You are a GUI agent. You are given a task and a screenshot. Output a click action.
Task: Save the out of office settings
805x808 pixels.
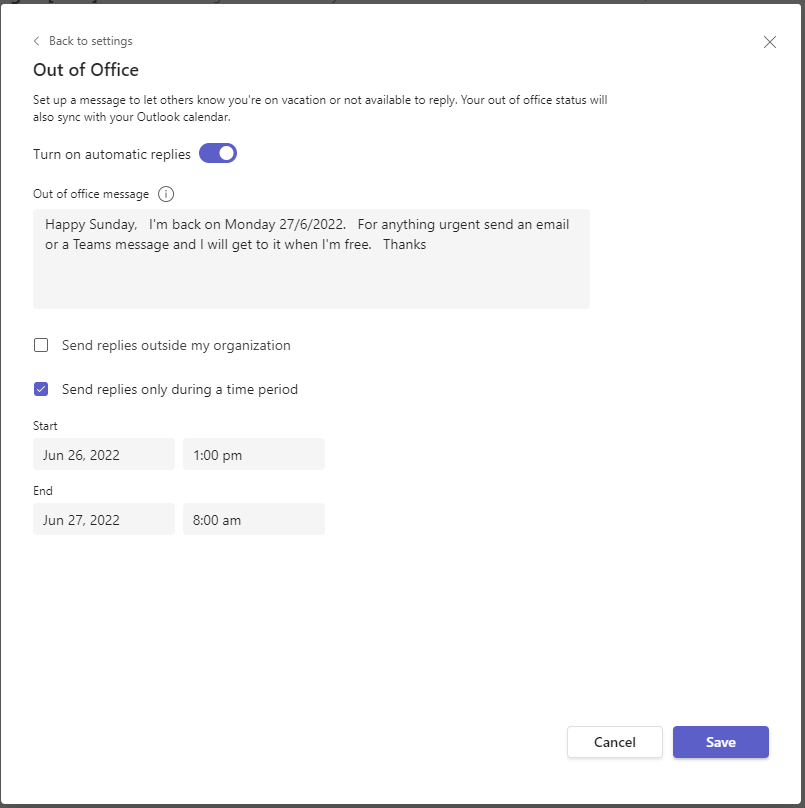point(720,742)
